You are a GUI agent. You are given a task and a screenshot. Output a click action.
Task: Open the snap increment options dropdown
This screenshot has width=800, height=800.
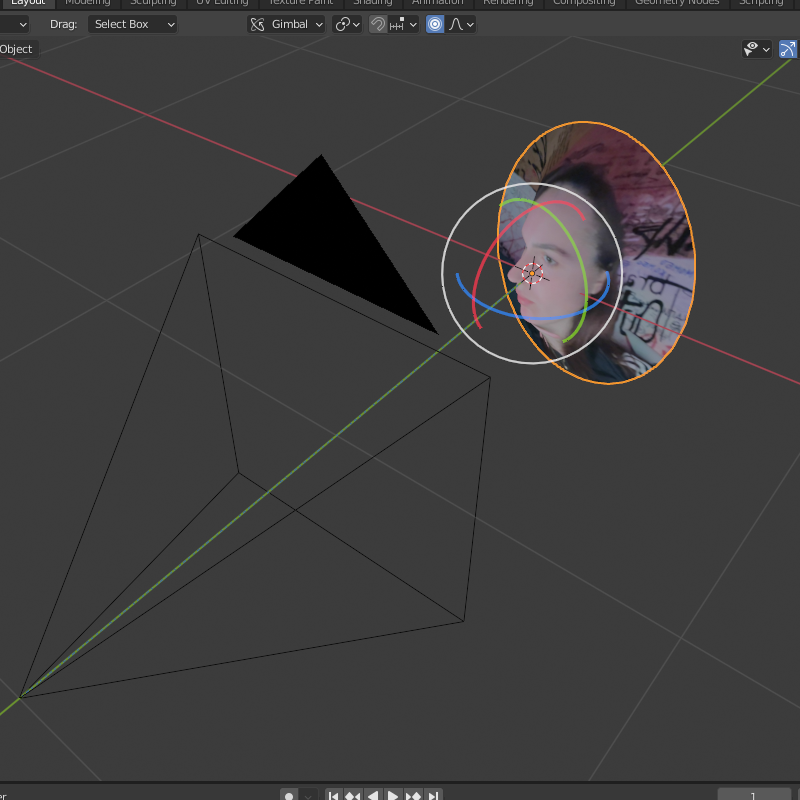404,24
